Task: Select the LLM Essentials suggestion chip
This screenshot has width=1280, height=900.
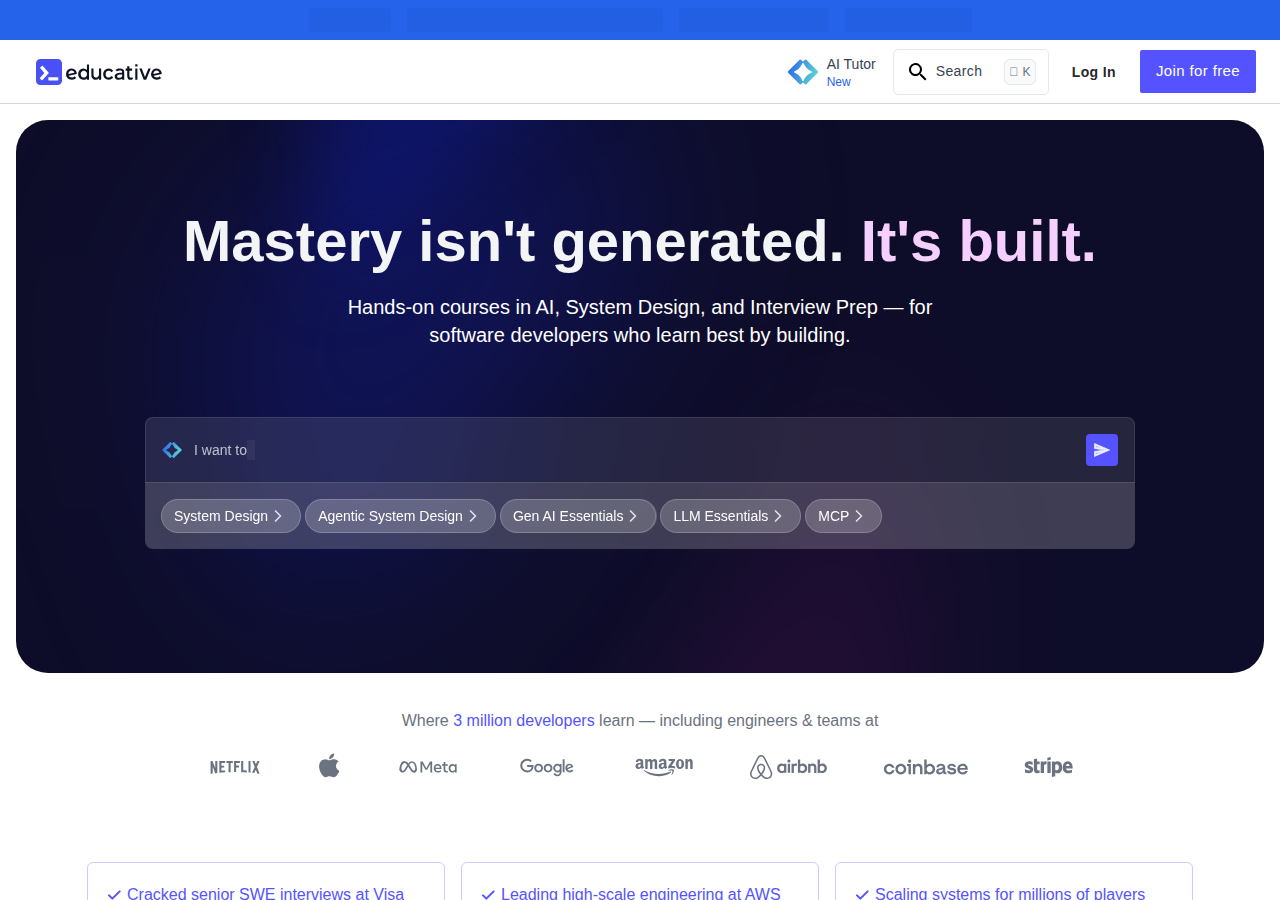Action: click(730, 516)
